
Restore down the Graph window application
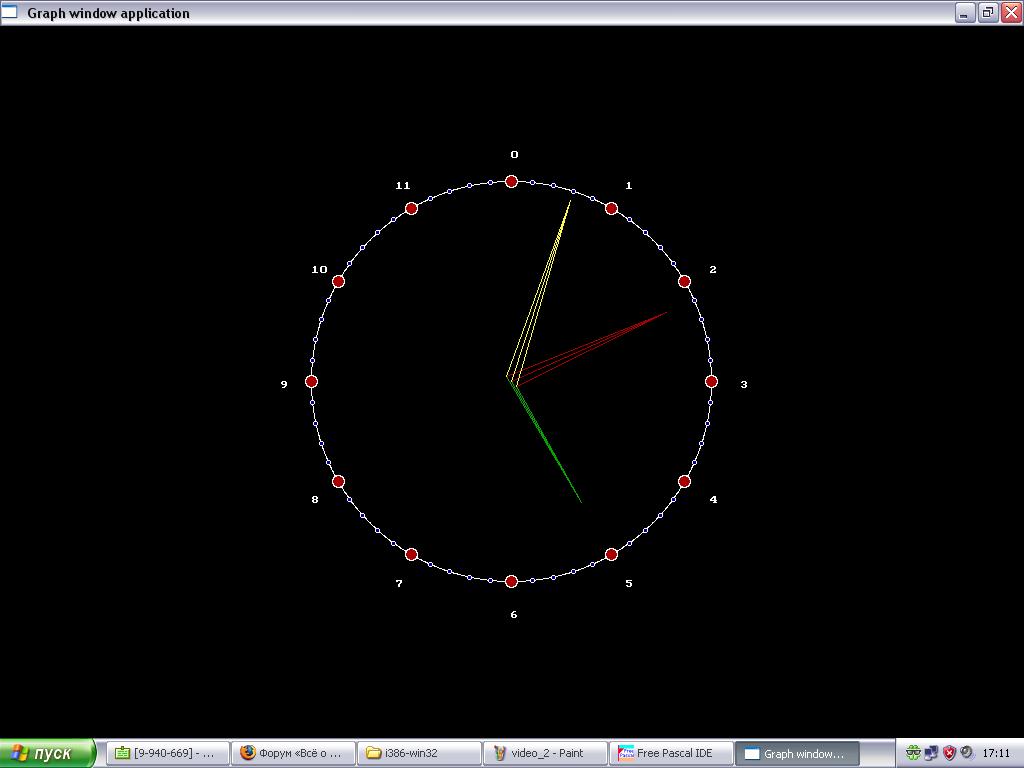pyautogui.click(x=988, y=13)
